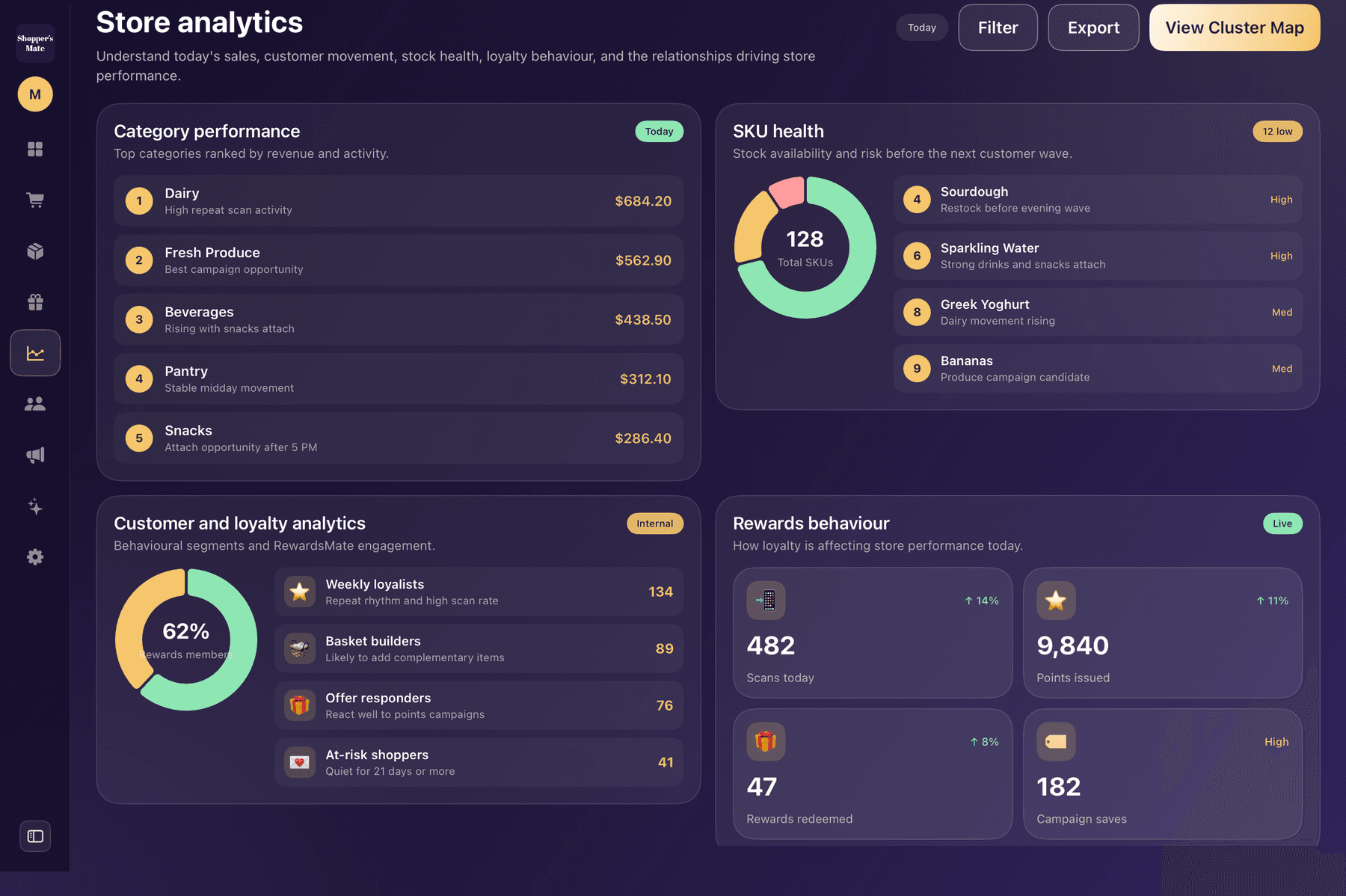Open the Sparkling Water SKU row
Screen dimensions: 1346x896
click(x=1098, y=256)
